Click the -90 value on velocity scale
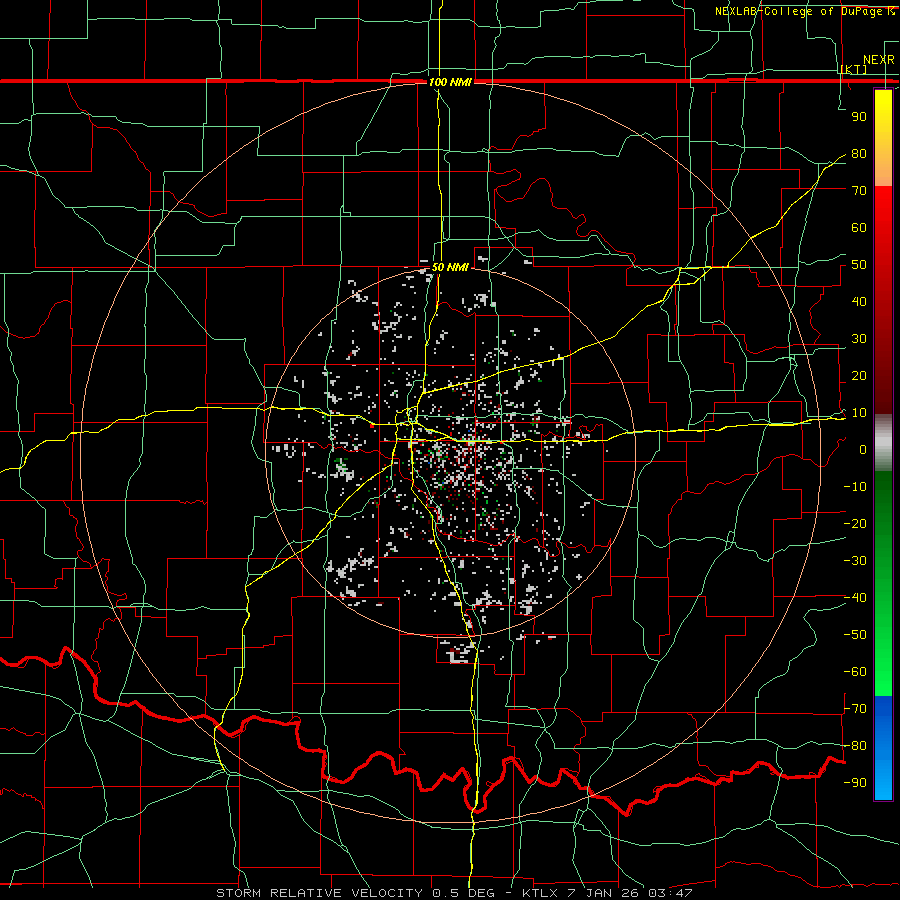Image resolution: width=900 pixels, height=900 pixels. 855,783
